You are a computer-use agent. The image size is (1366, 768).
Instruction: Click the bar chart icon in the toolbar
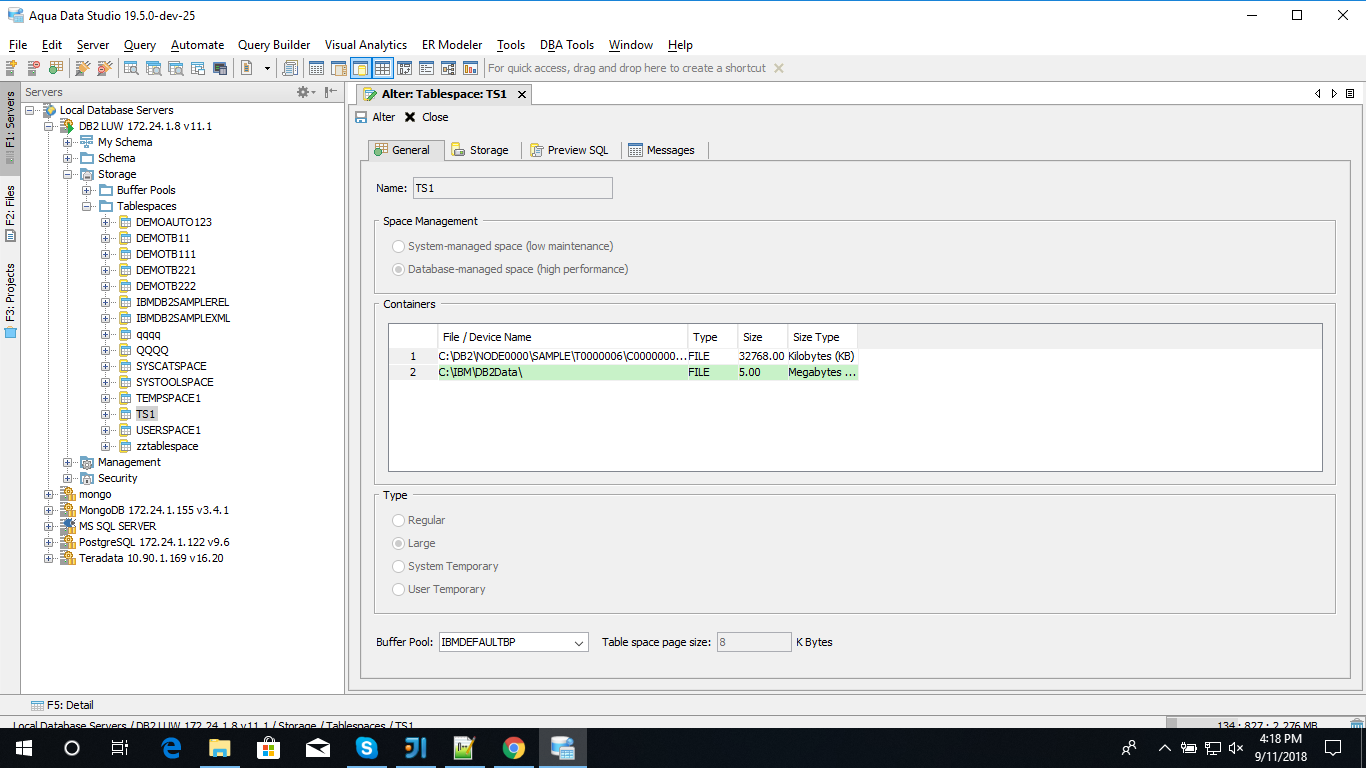tap(469, 68)
